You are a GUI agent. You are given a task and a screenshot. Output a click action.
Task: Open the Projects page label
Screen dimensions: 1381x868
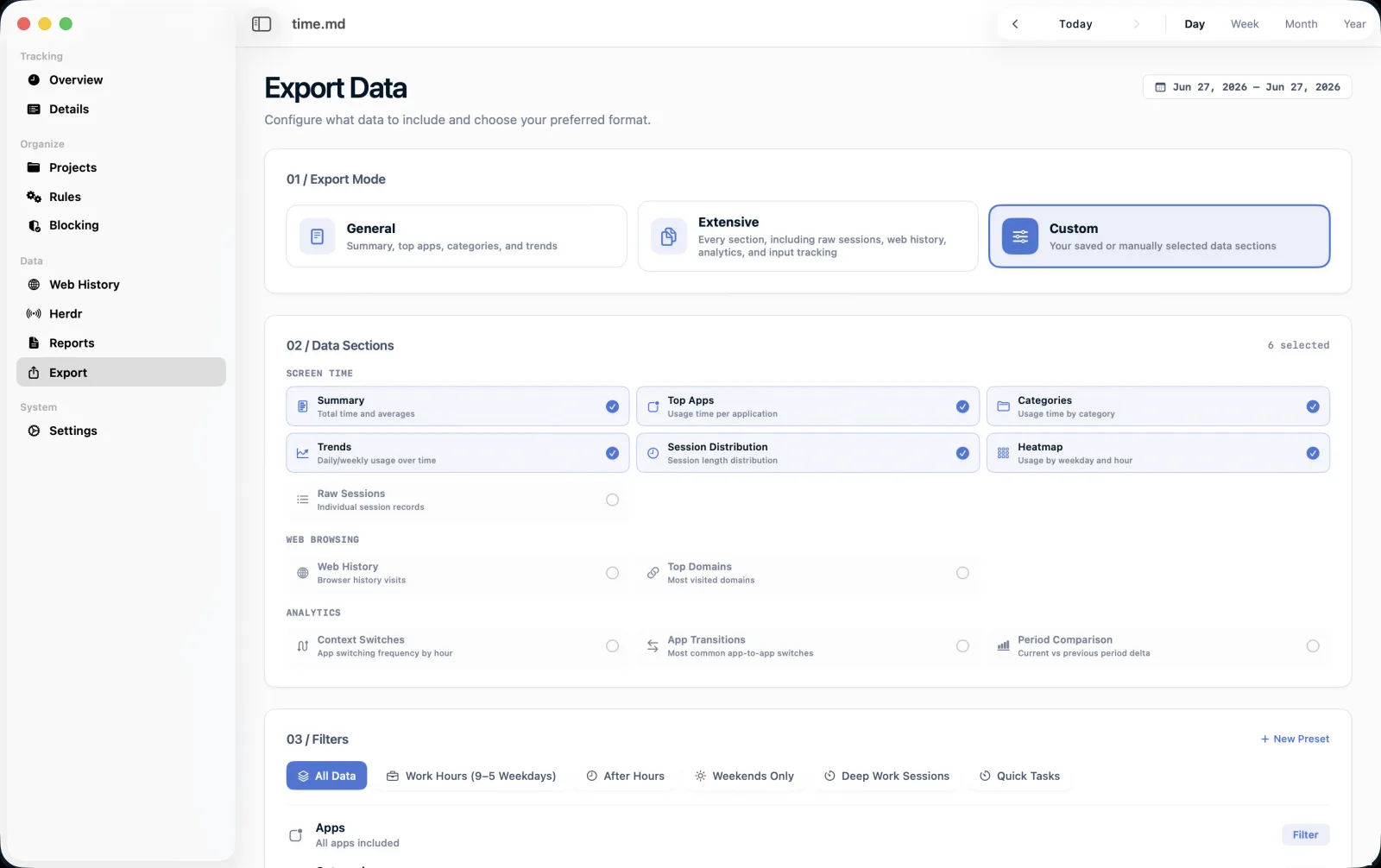pos(73,167)
